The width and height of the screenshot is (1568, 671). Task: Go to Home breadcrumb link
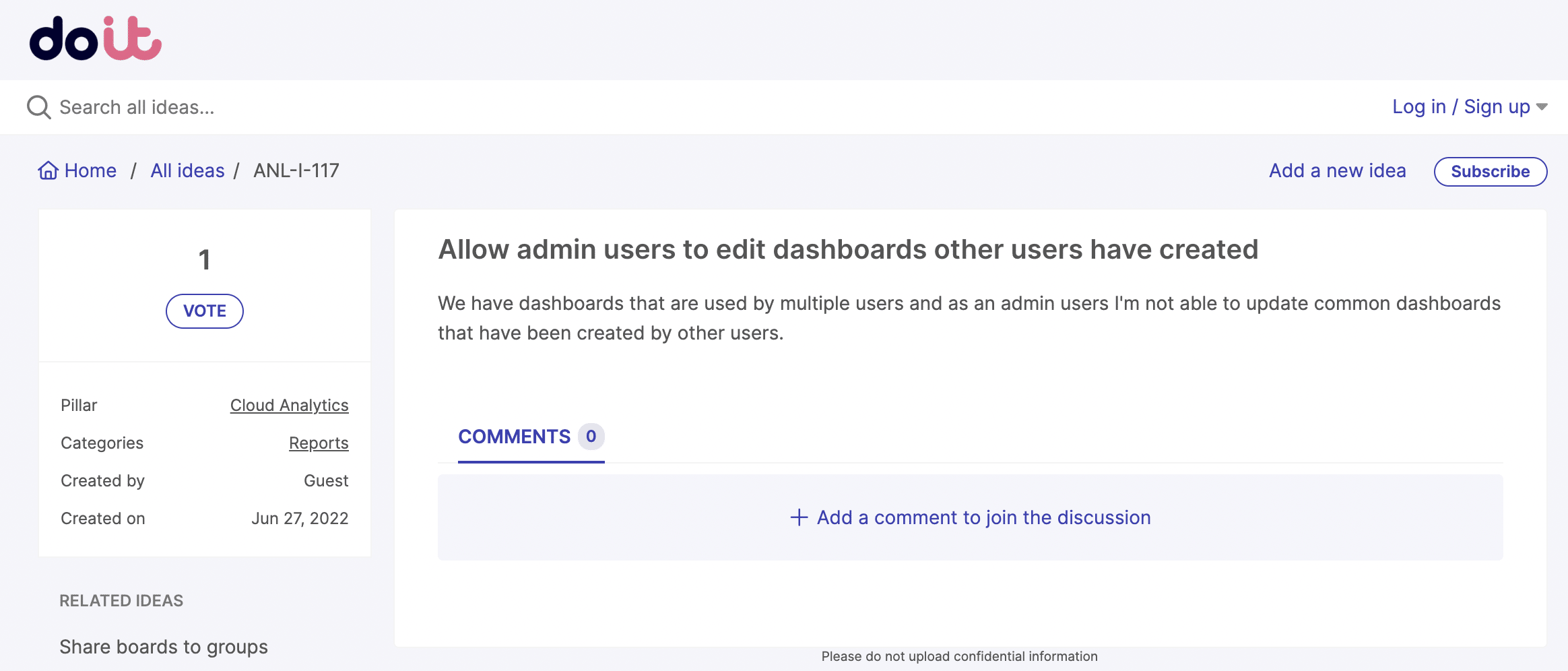90,171
